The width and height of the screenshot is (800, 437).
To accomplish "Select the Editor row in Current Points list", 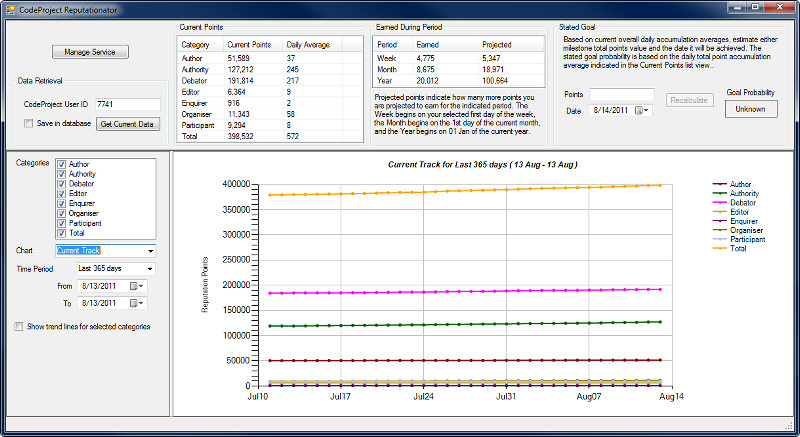I will (x=270, y=92).
